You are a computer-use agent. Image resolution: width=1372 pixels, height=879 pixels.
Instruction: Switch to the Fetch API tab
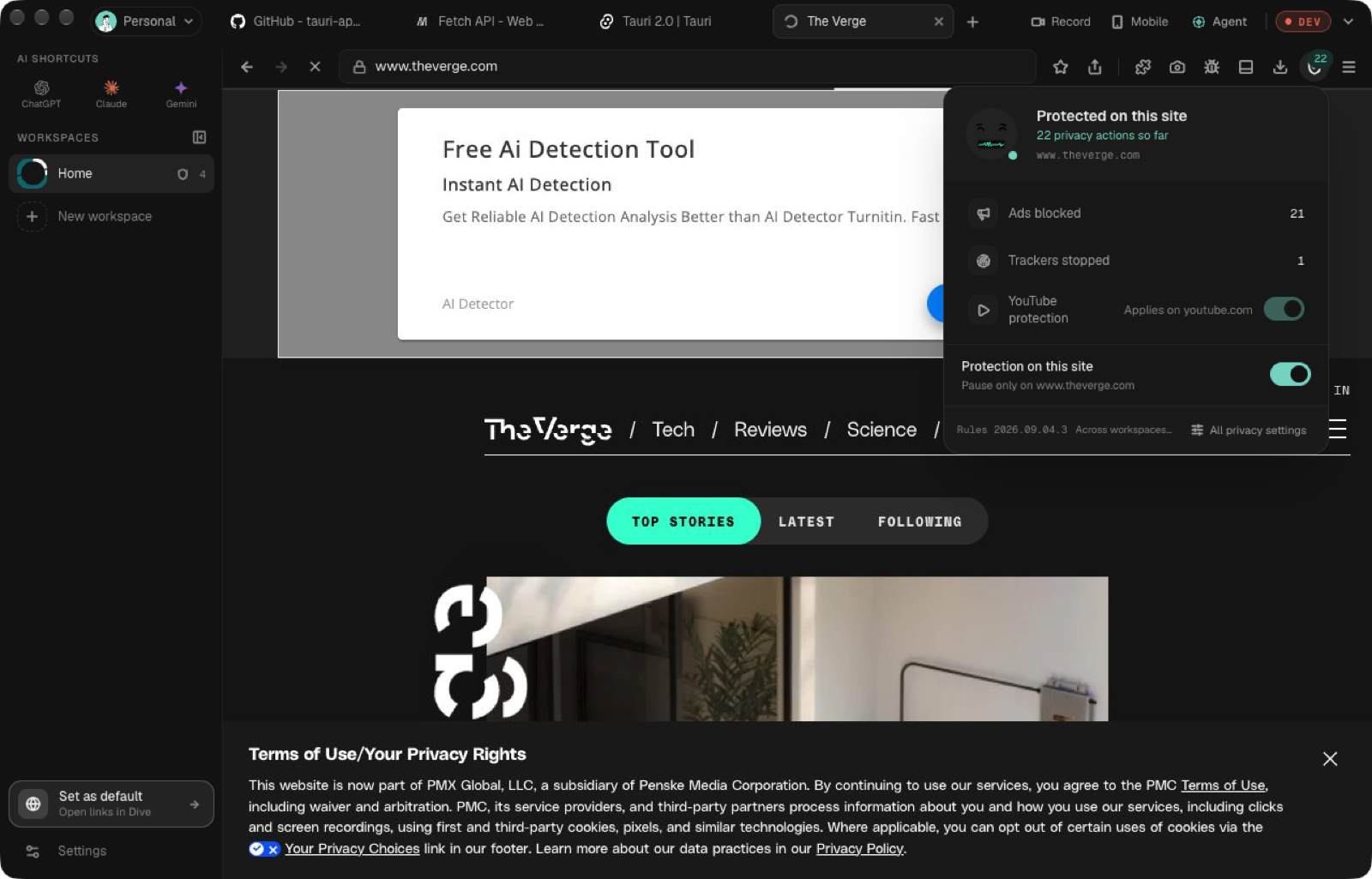pyautogui.click(x=480, y=21)
